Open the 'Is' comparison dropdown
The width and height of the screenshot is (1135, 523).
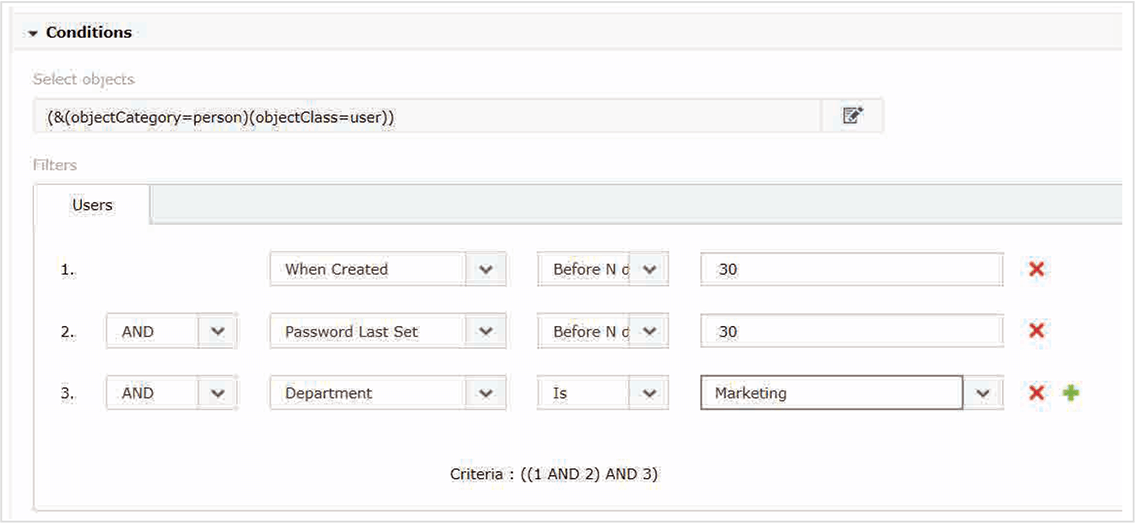click(x=649, y=393)
